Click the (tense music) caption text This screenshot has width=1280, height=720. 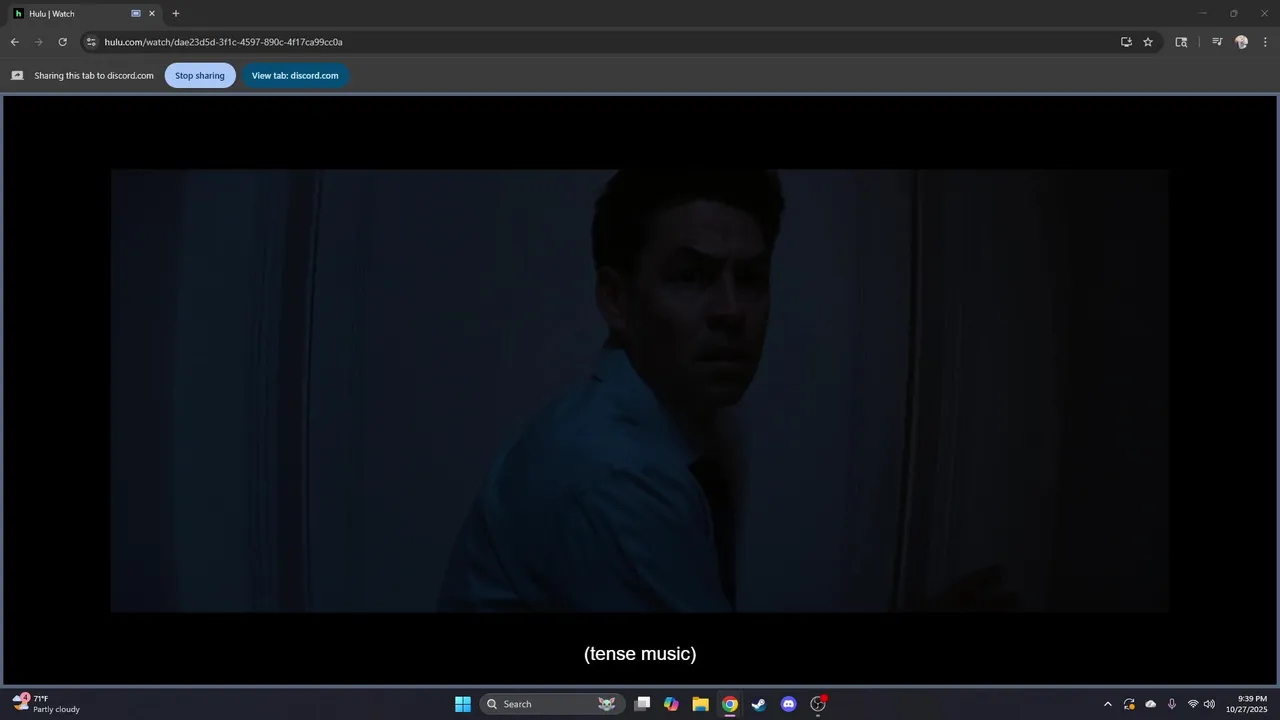click(x=640, y=654)
